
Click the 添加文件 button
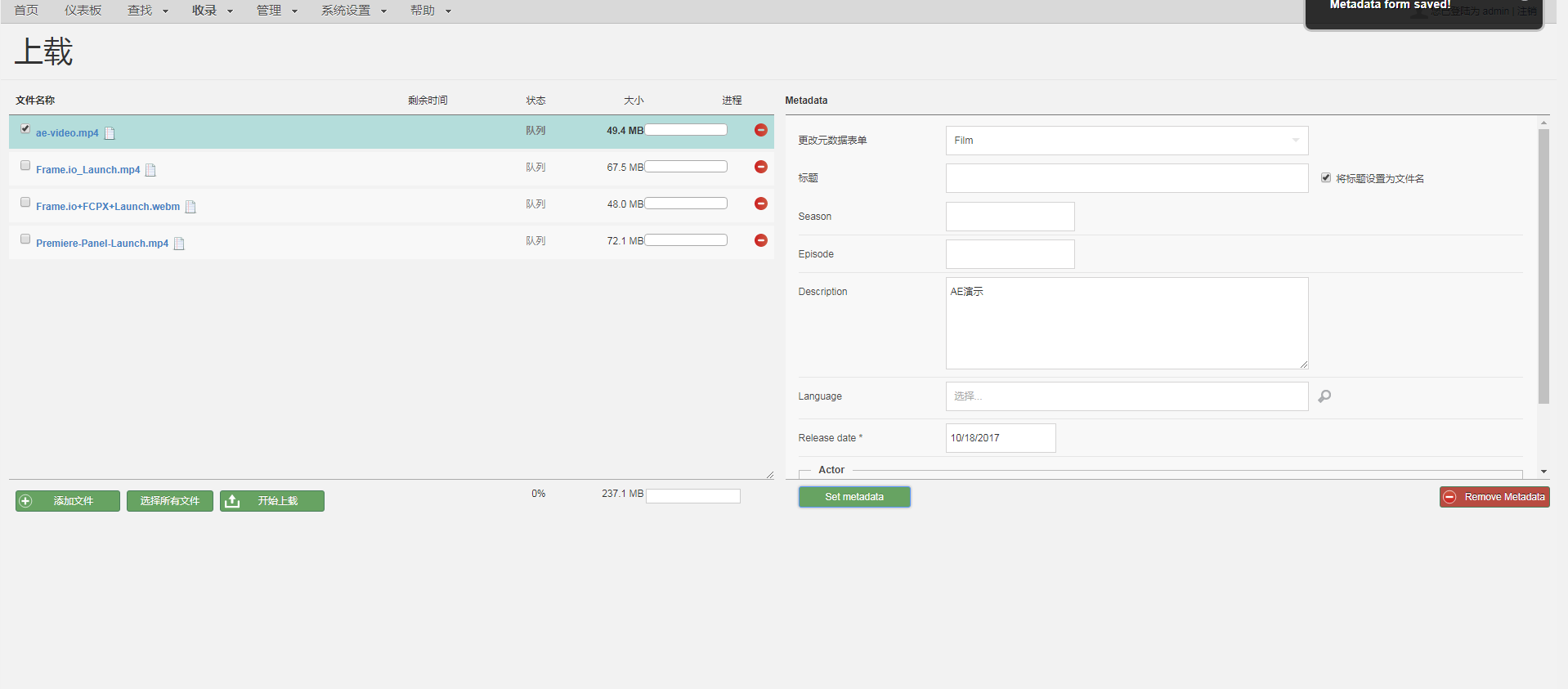click(68, 501)
